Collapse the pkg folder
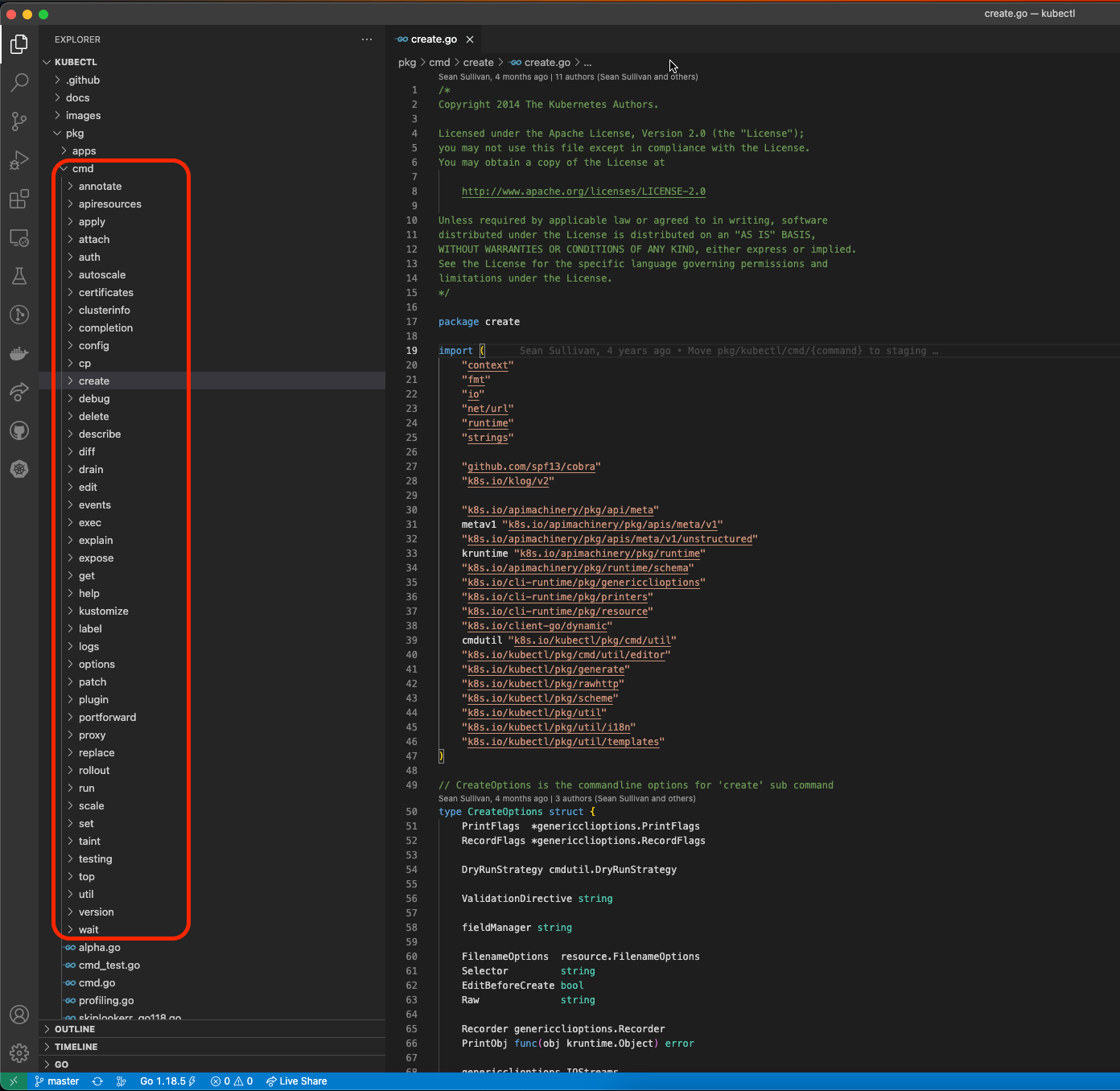Screen dimensions: 1120x1091 (212, 133)
